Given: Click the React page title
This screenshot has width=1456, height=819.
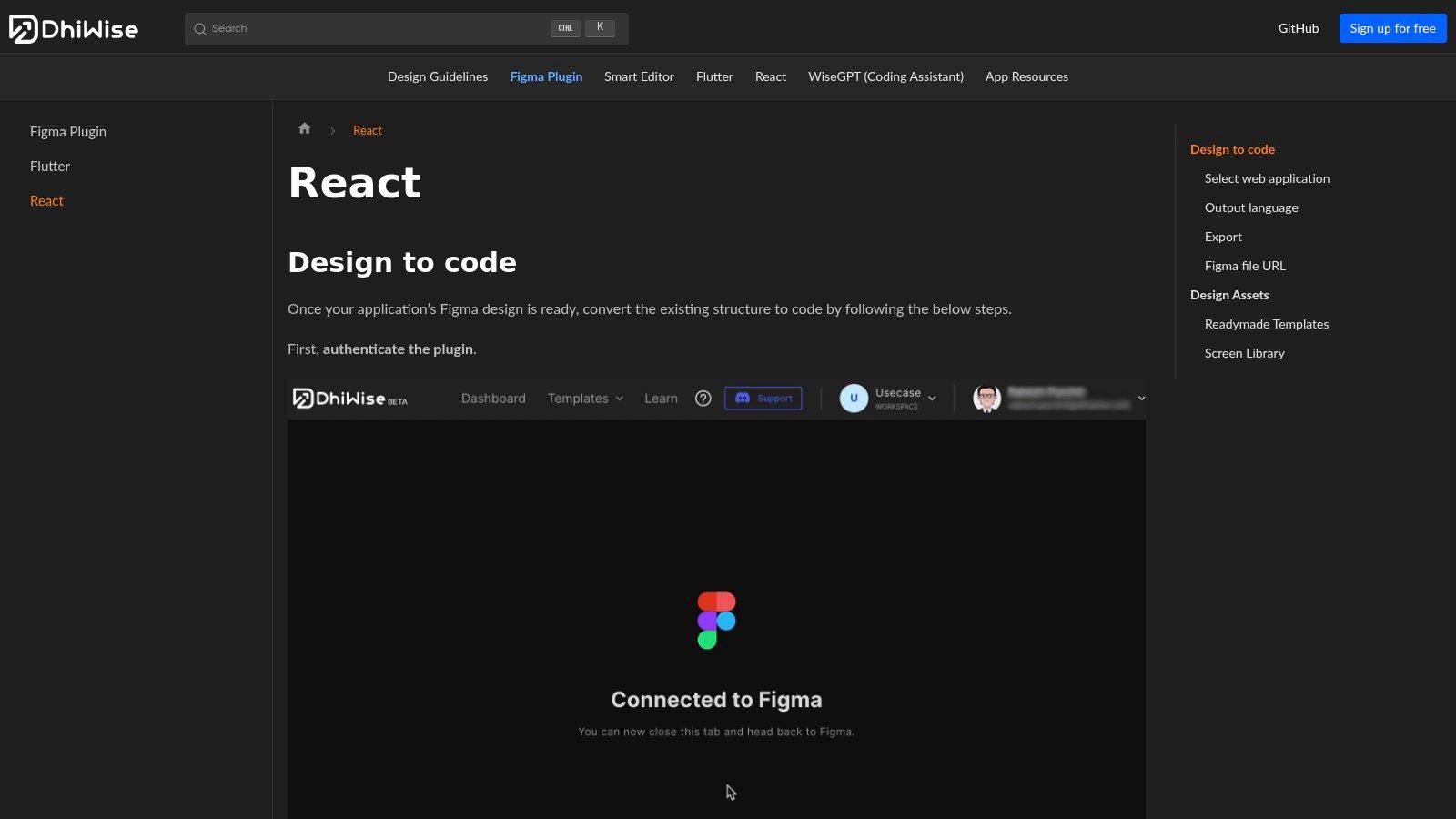Looking at the screenshot, I should pyautogui.click(x=355, y=183).
